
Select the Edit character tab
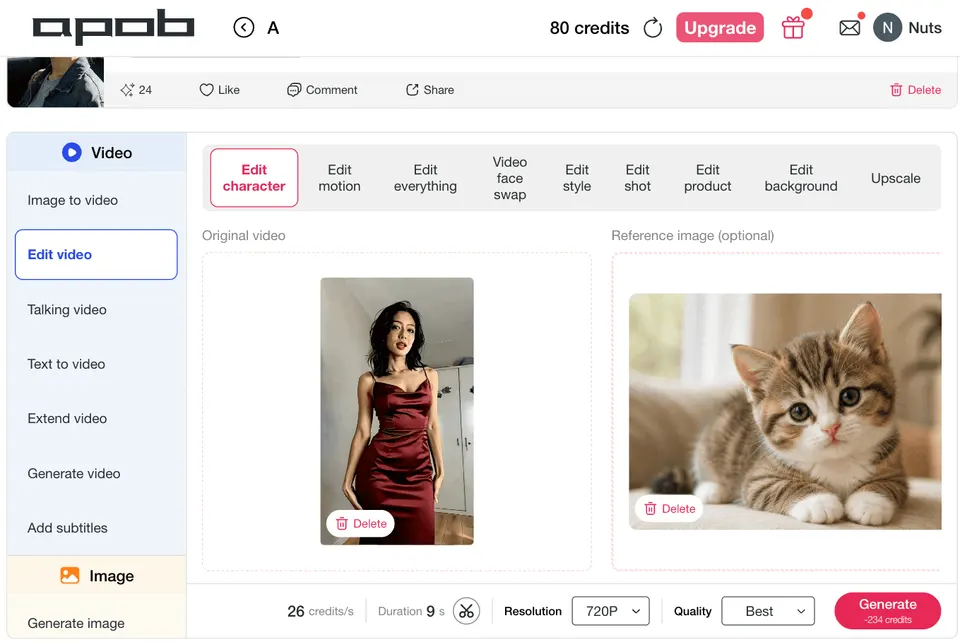coord(254,177)
